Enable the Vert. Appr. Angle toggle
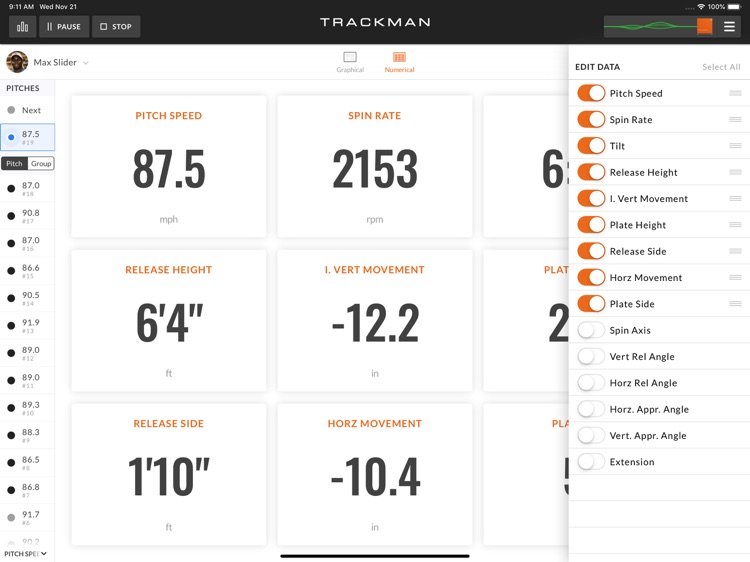Viewport: 750px width, 562px height. 591,435
